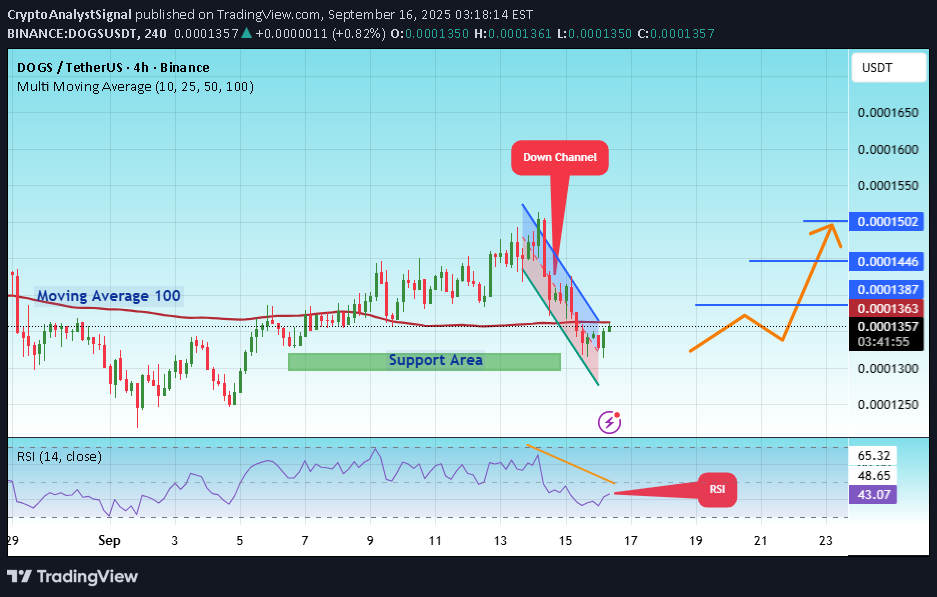Click the 'CryptoAnalystSignal' author name
Screen dimensions: 937x597
point(69,14)
